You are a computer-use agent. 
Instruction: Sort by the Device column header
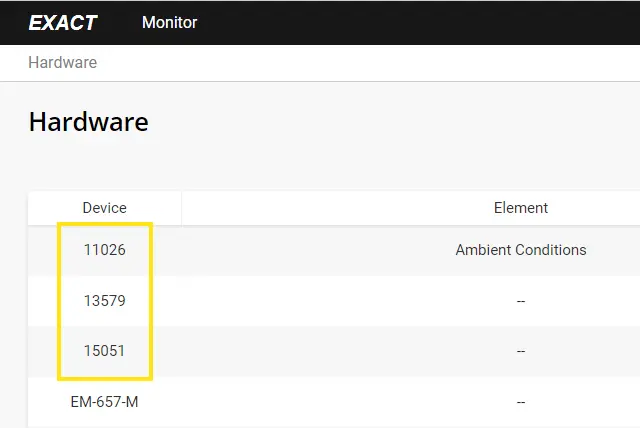[x=104, y=208]
